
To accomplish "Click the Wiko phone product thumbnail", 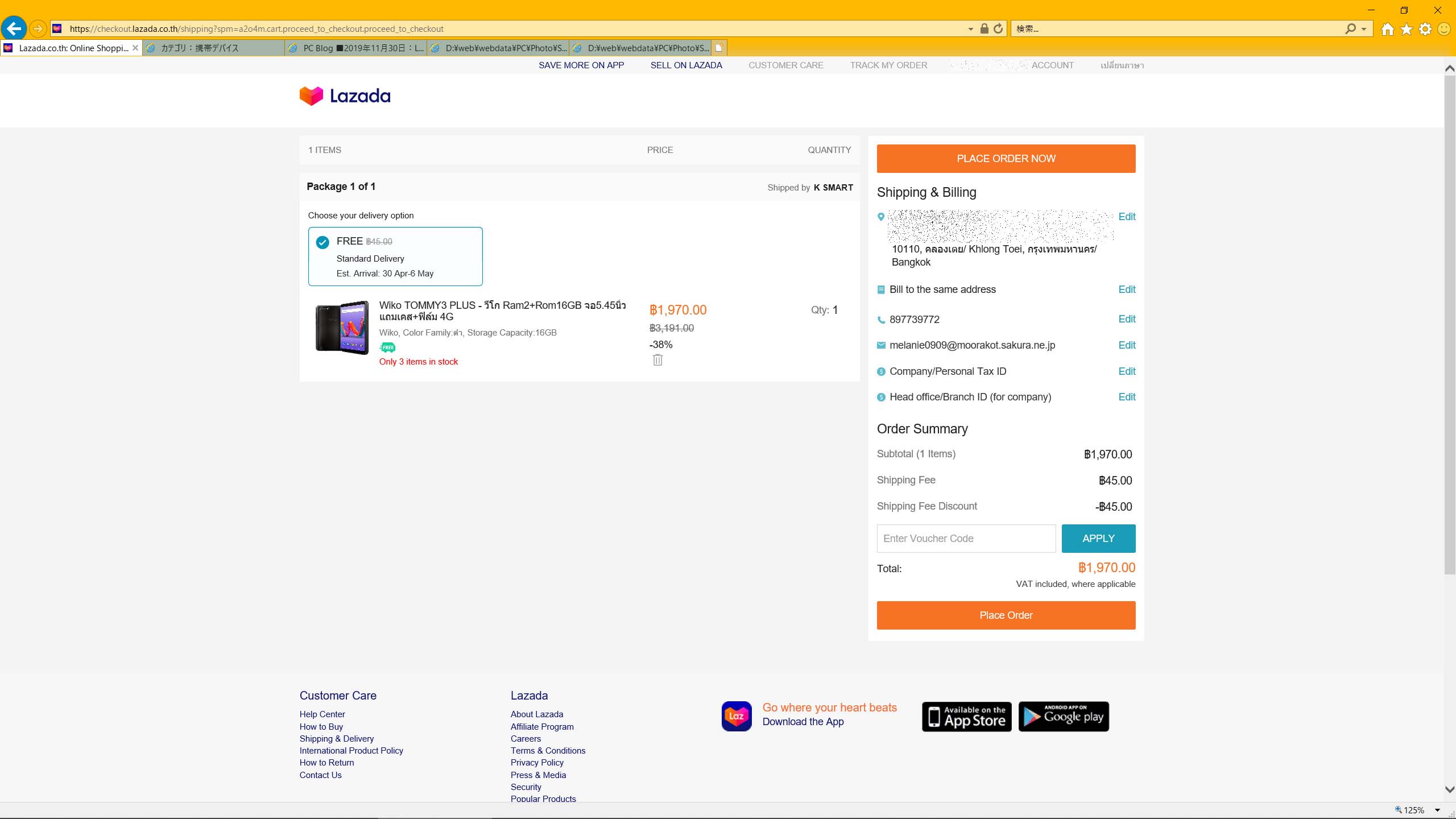I will (x=342, y=328).
